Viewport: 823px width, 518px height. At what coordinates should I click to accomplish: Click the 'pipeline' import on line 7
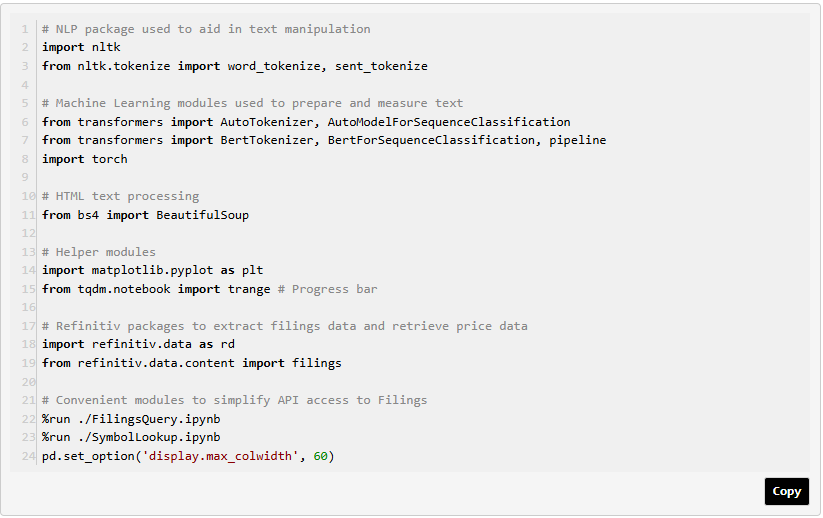(578, 140)
